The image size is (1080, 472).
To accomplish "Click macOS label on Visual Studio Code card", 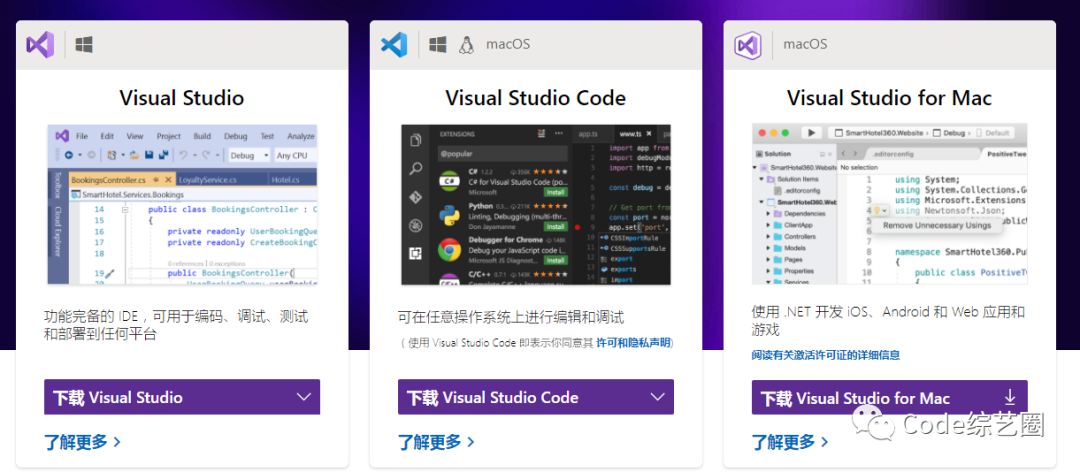I will (x=508, y=44).
